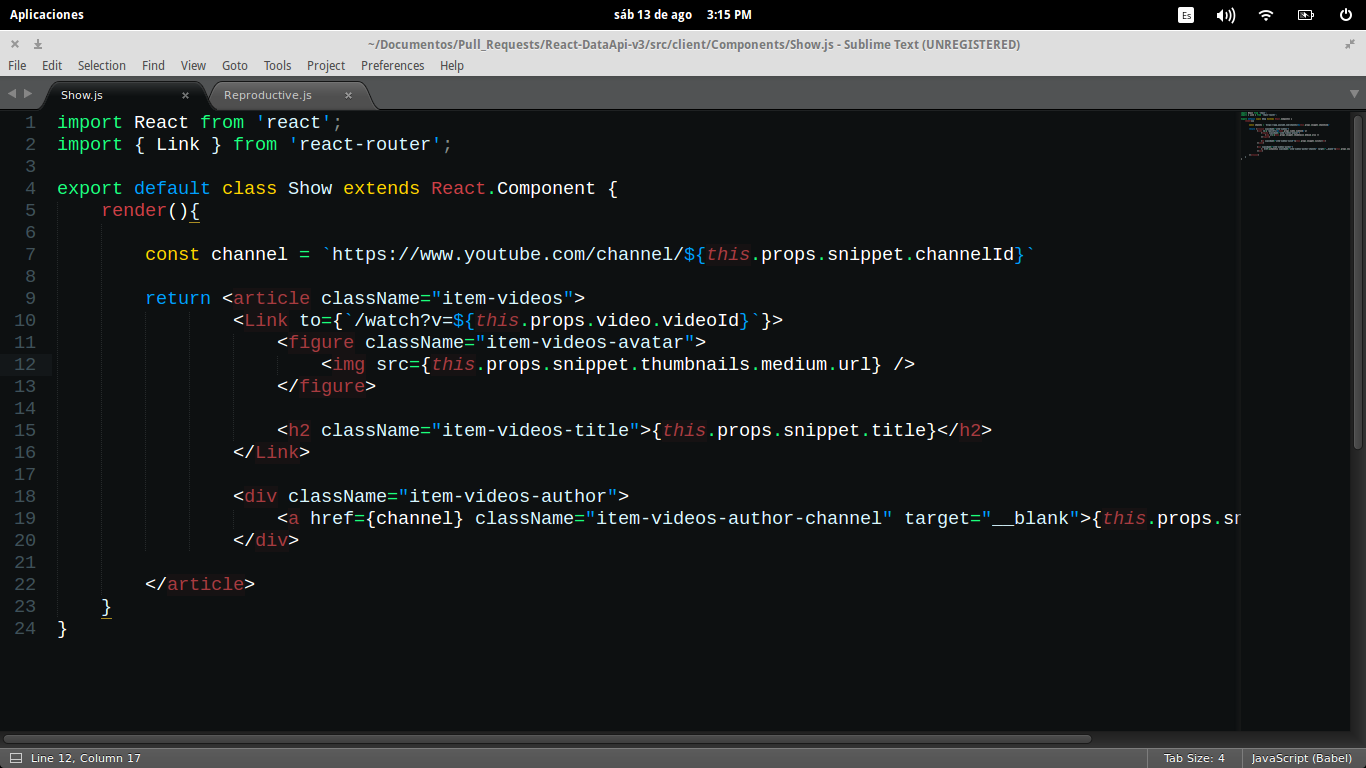The height and width of the screenshot is (768, 1366).
Task: Open the Tools menu
Action: [x=277, y=65]
